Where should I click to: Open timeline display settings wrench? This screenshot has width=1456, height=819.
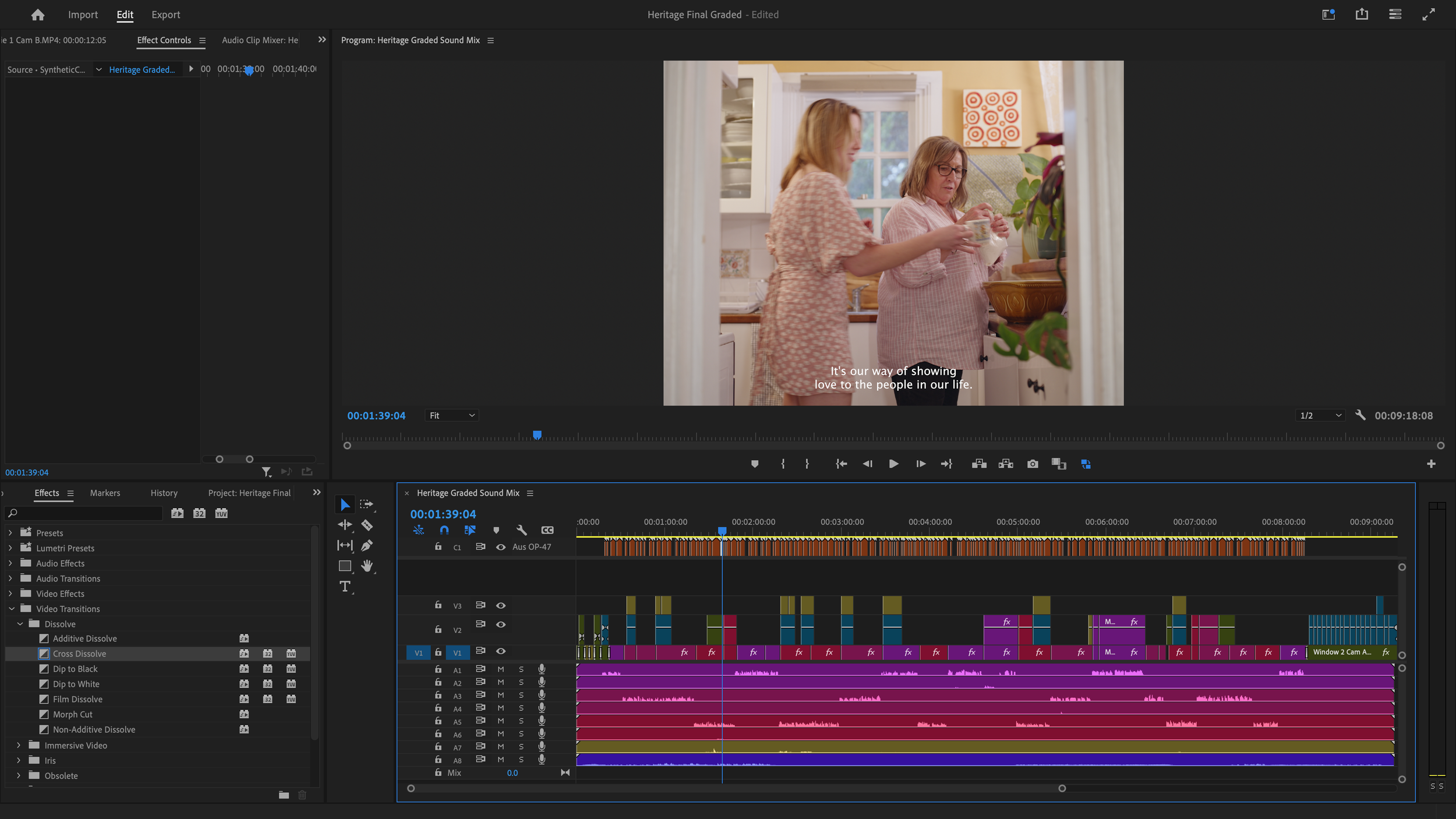[x=521, y=530]
